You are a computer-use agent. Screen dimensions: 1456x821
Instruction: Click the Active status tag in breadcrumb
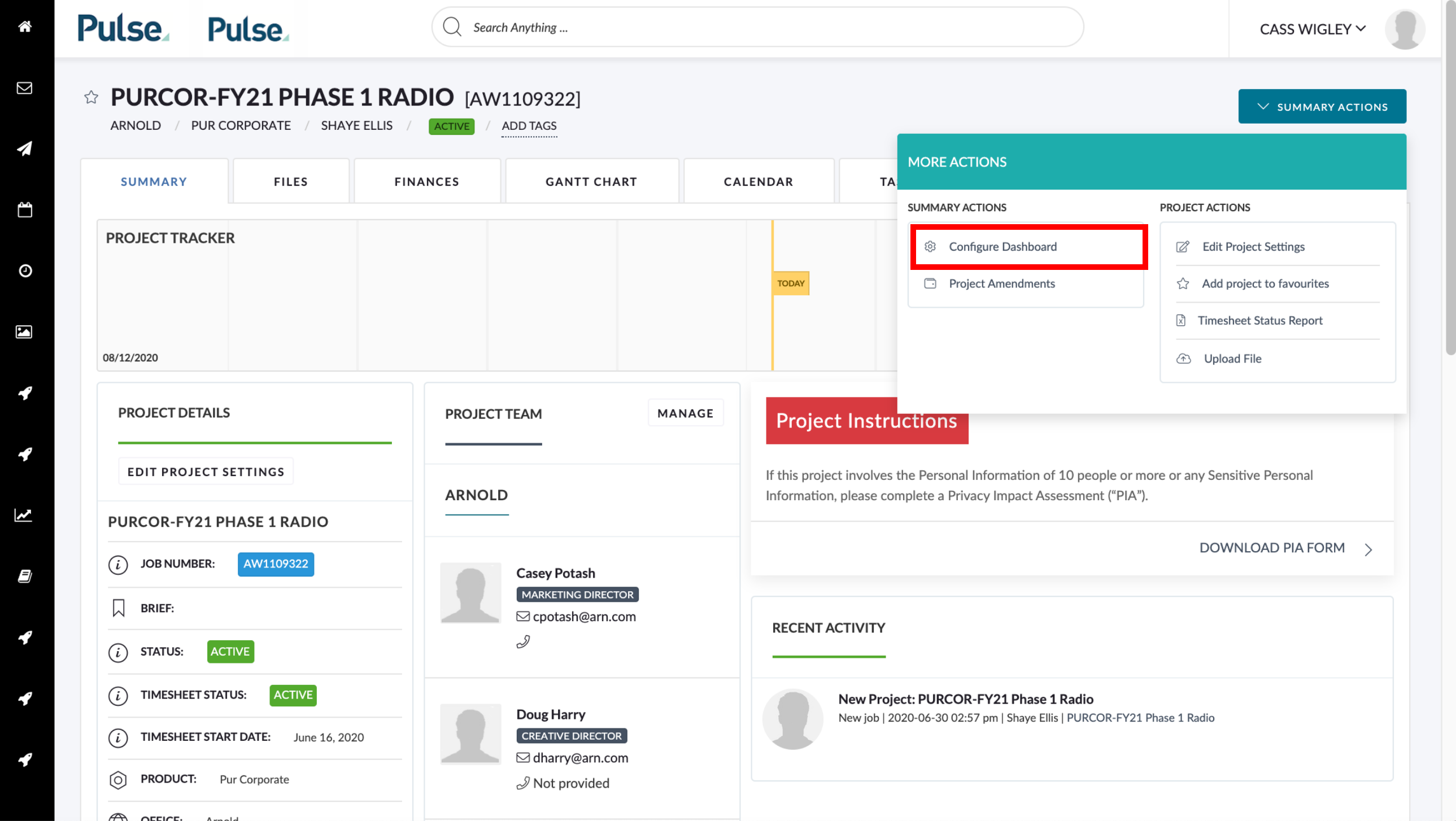point(452,126)
